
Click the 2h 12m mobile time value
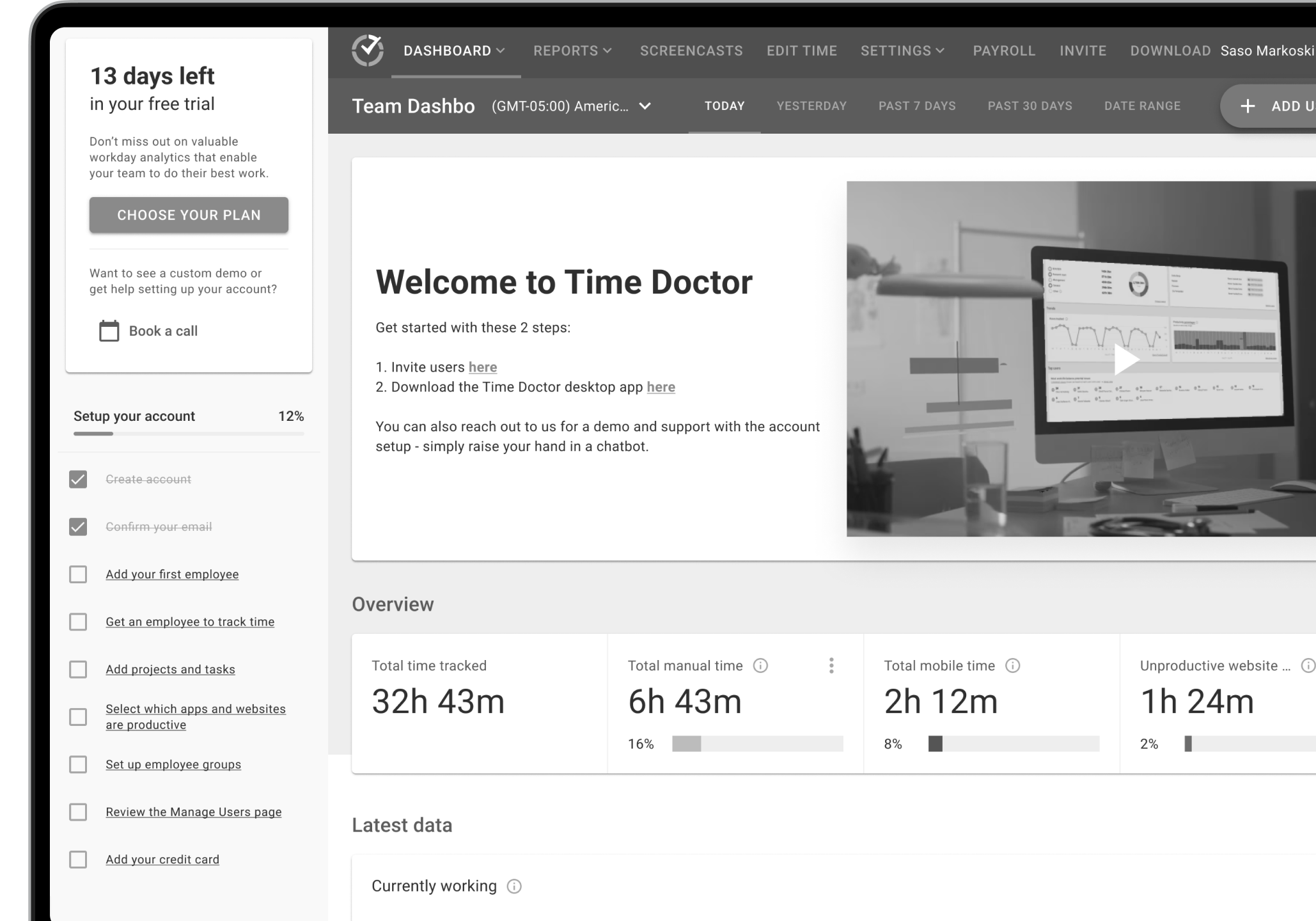tap(941, 702)
